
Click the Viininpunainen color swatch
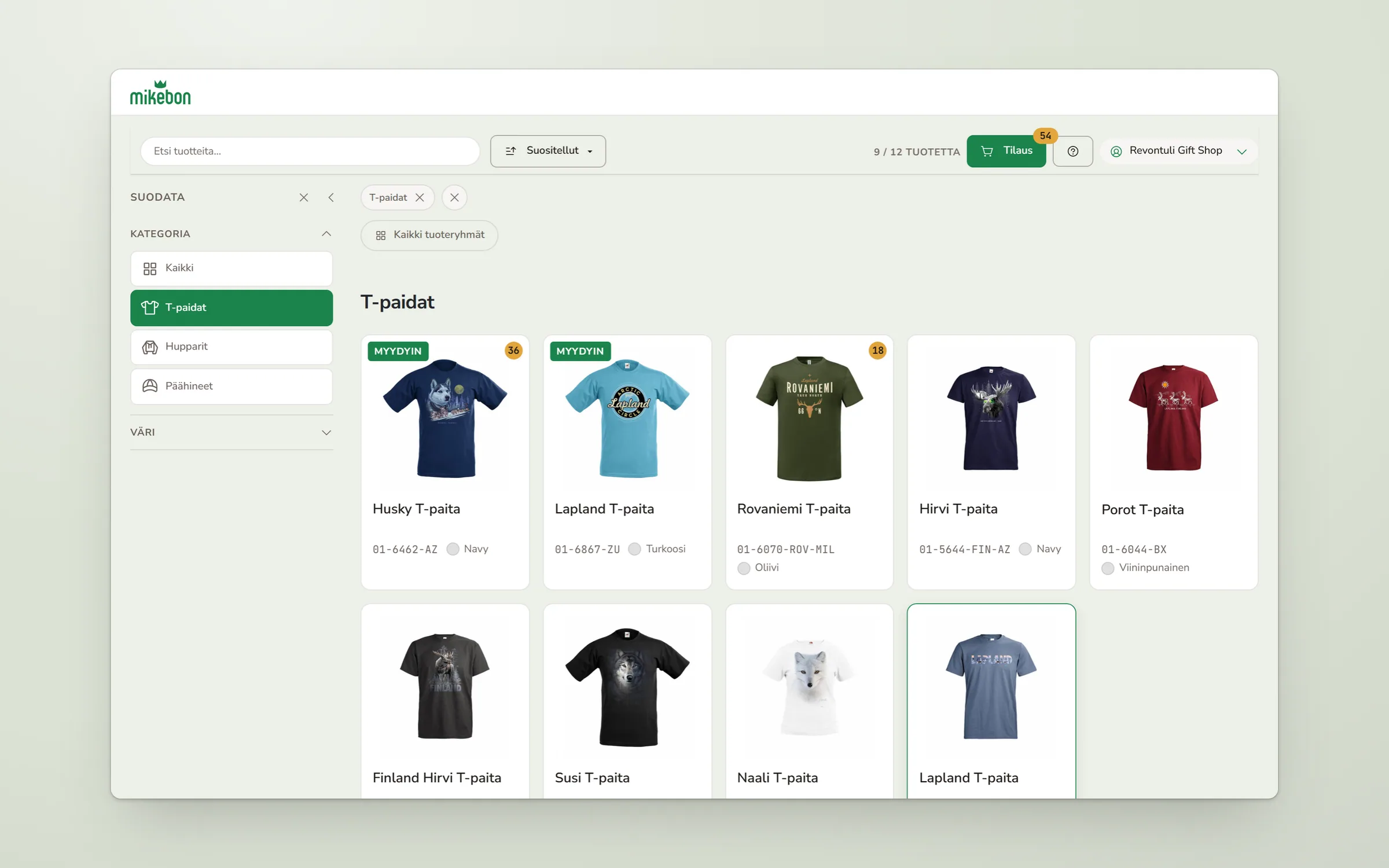(x=1108, y=568)
